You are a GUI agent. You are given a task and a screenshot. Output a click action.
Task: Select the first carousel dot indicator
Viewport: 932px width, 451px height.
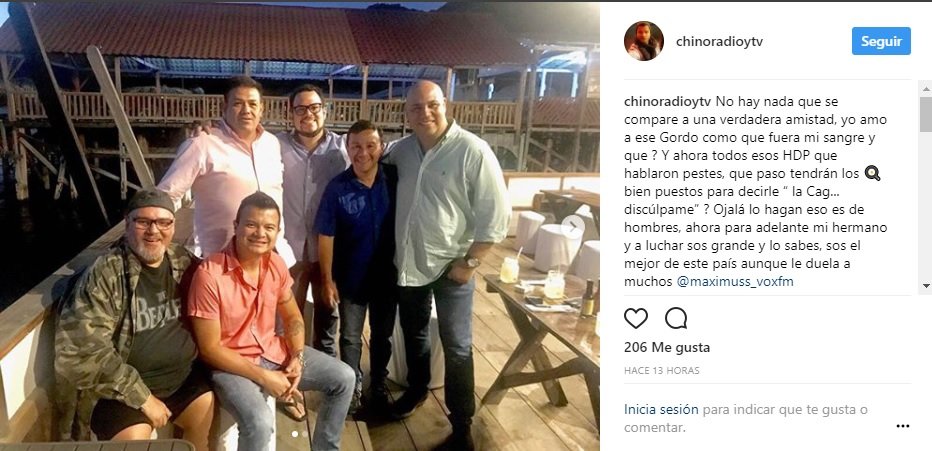295,434
